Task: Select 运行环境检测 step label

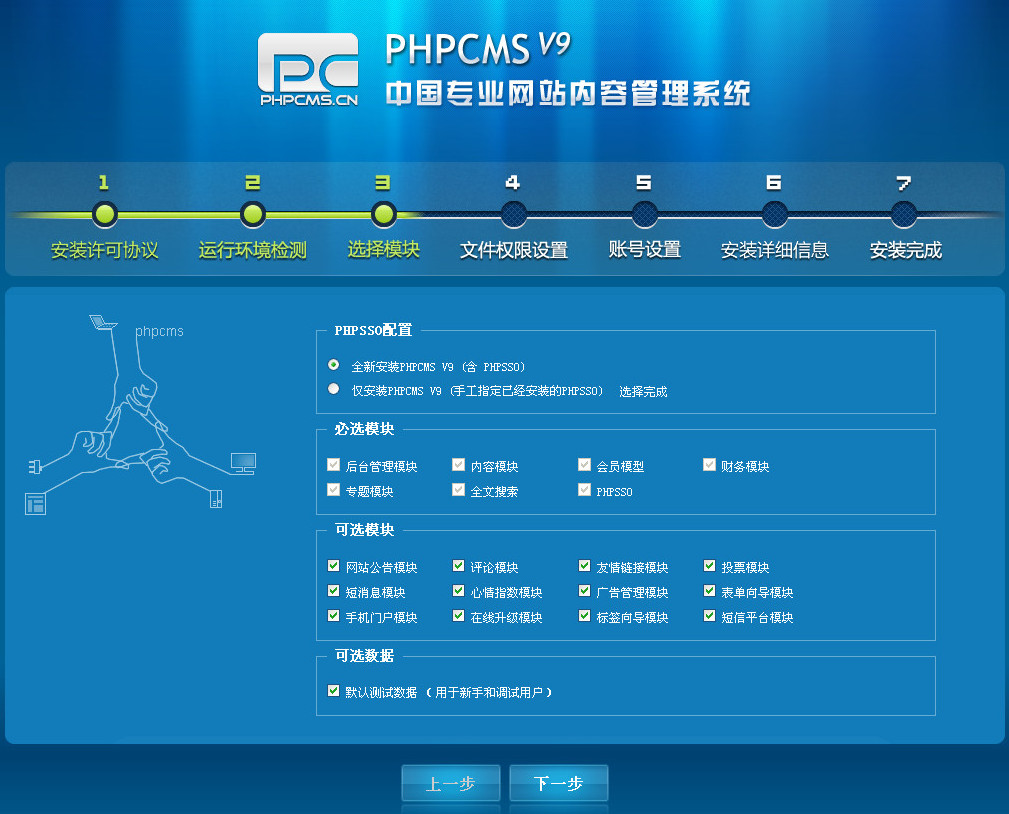Action: (x=253, y=250)
